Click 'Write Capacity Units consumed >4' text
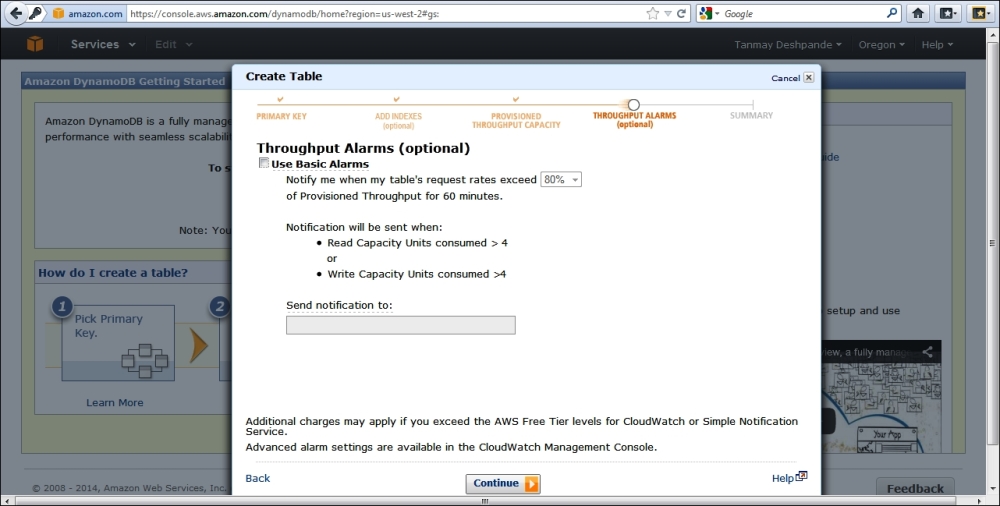Viewport: 1000px width, 506px height. (x=416, y=274)
